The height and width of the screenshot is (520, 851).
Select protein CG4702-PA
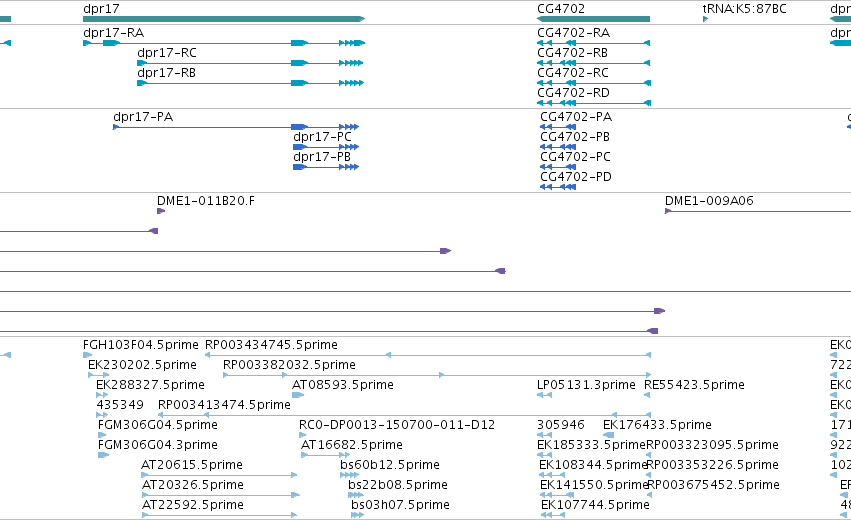click(x=558, y=127)
